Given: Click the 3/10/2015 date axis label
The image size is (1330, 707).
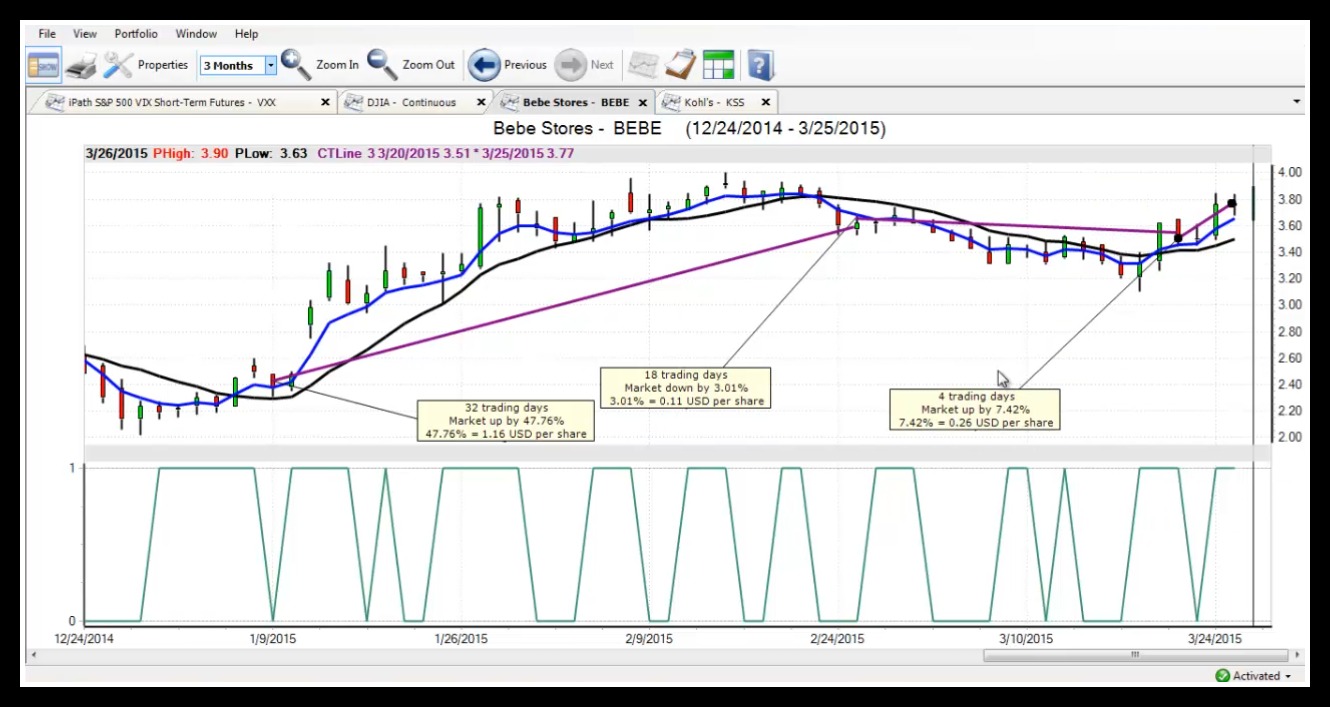Looking at the screenshot, I should click(1025, 638).
